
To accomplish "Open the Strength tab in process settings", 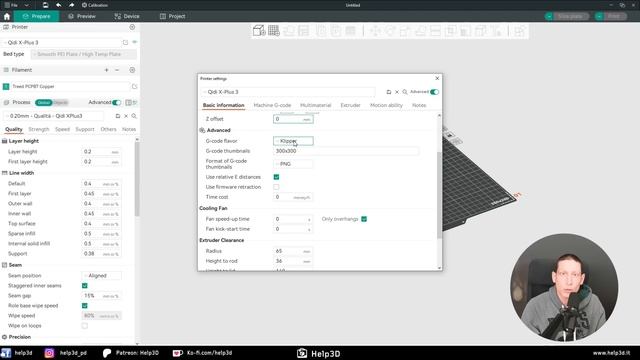I will pyautogui.click(x=39, y=129).
